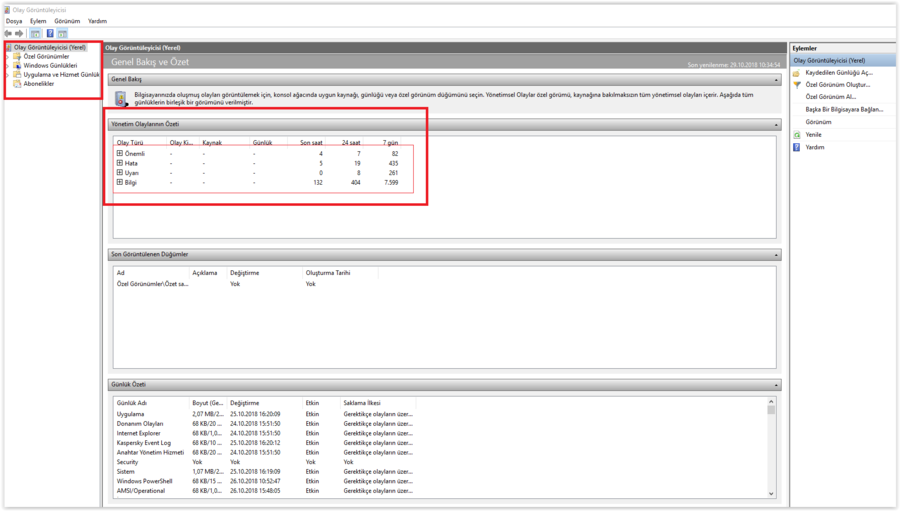
Task: Click the Yardım question mark icon in Eylemler
Action: coord(797,148)
